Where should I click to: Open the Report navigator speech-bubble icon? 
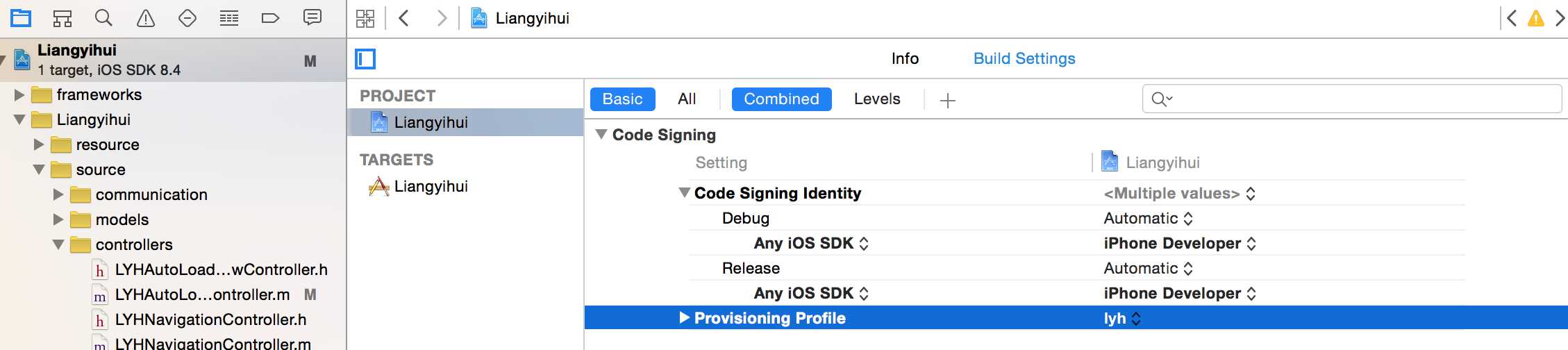click(x=312, y=17)
